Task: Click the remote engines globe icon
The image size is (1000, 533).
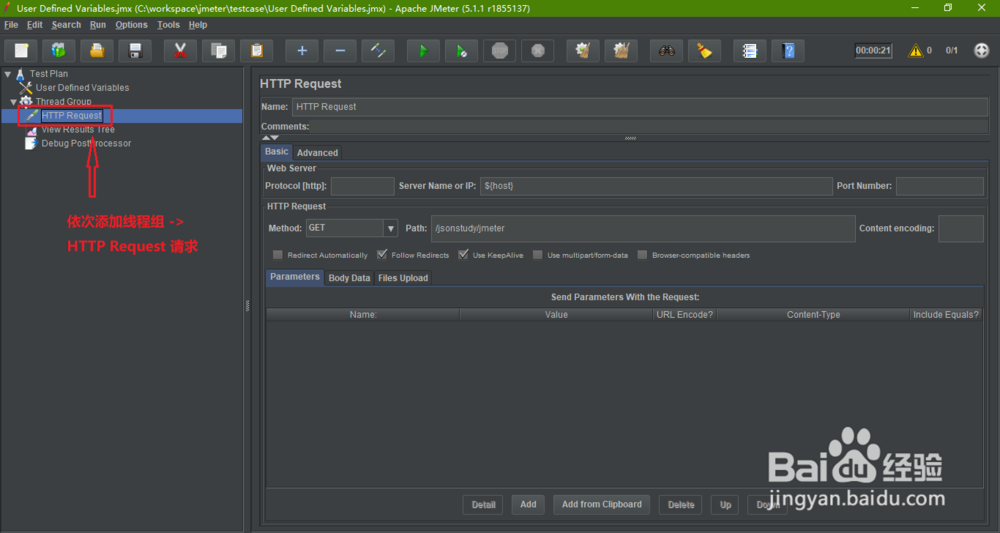Action: (982, 50)
